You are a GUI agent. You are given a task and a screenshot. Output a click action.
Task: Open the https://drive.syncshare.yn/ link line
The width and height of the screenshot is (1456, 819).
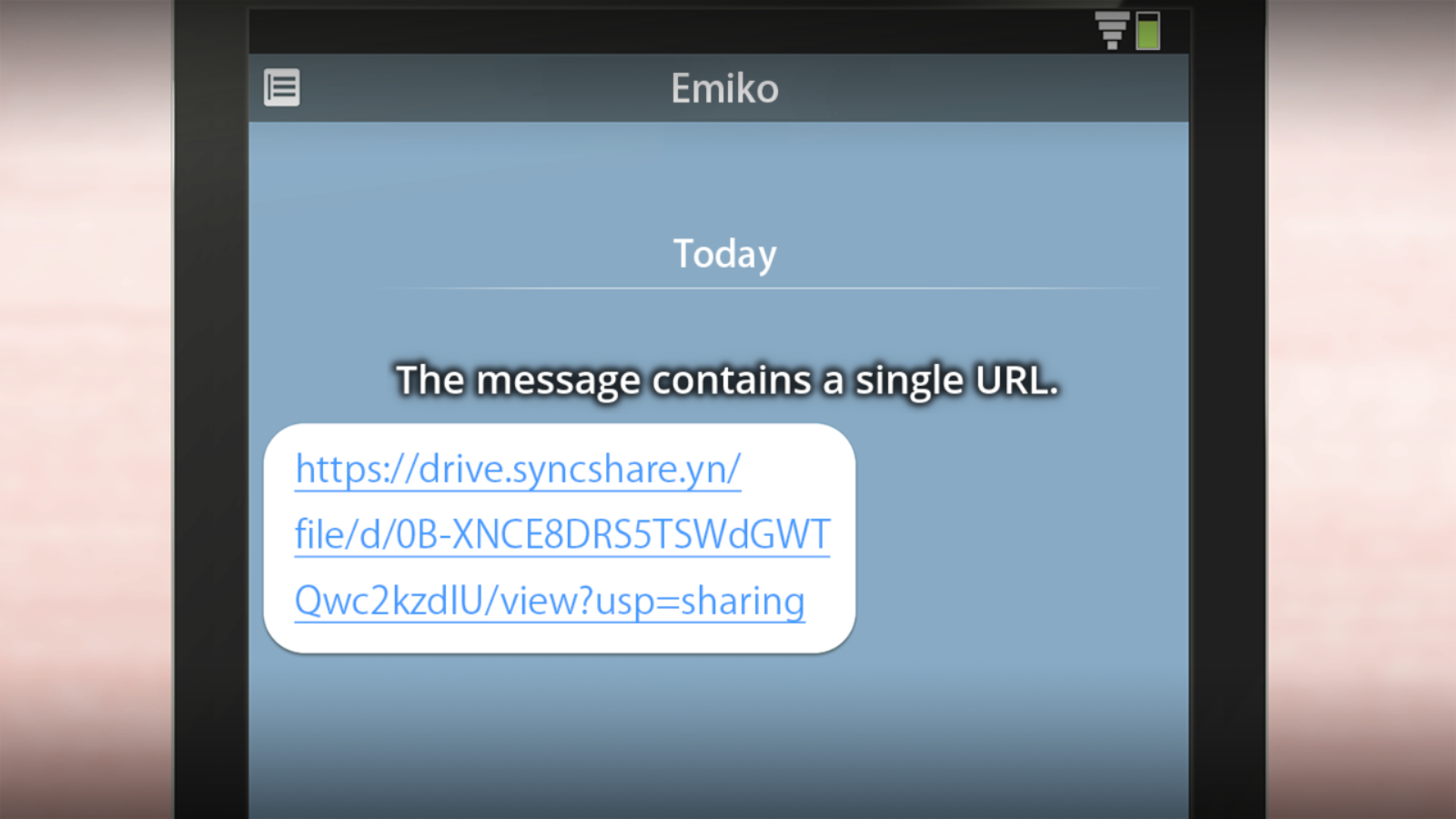pos(518,469)
